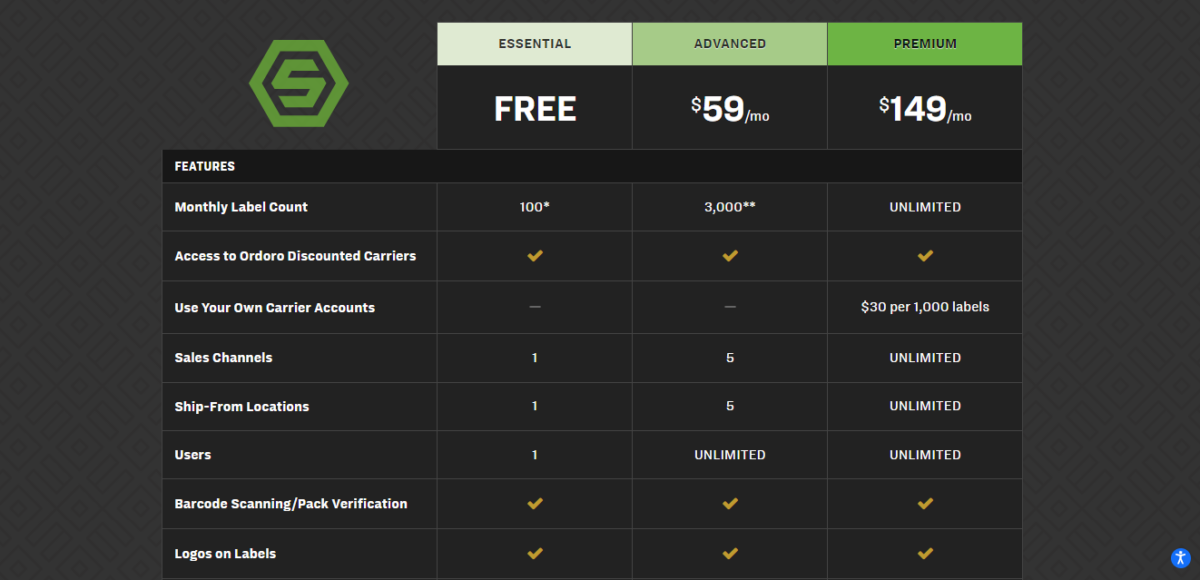Click the Features section heading

tap(205, 166)
